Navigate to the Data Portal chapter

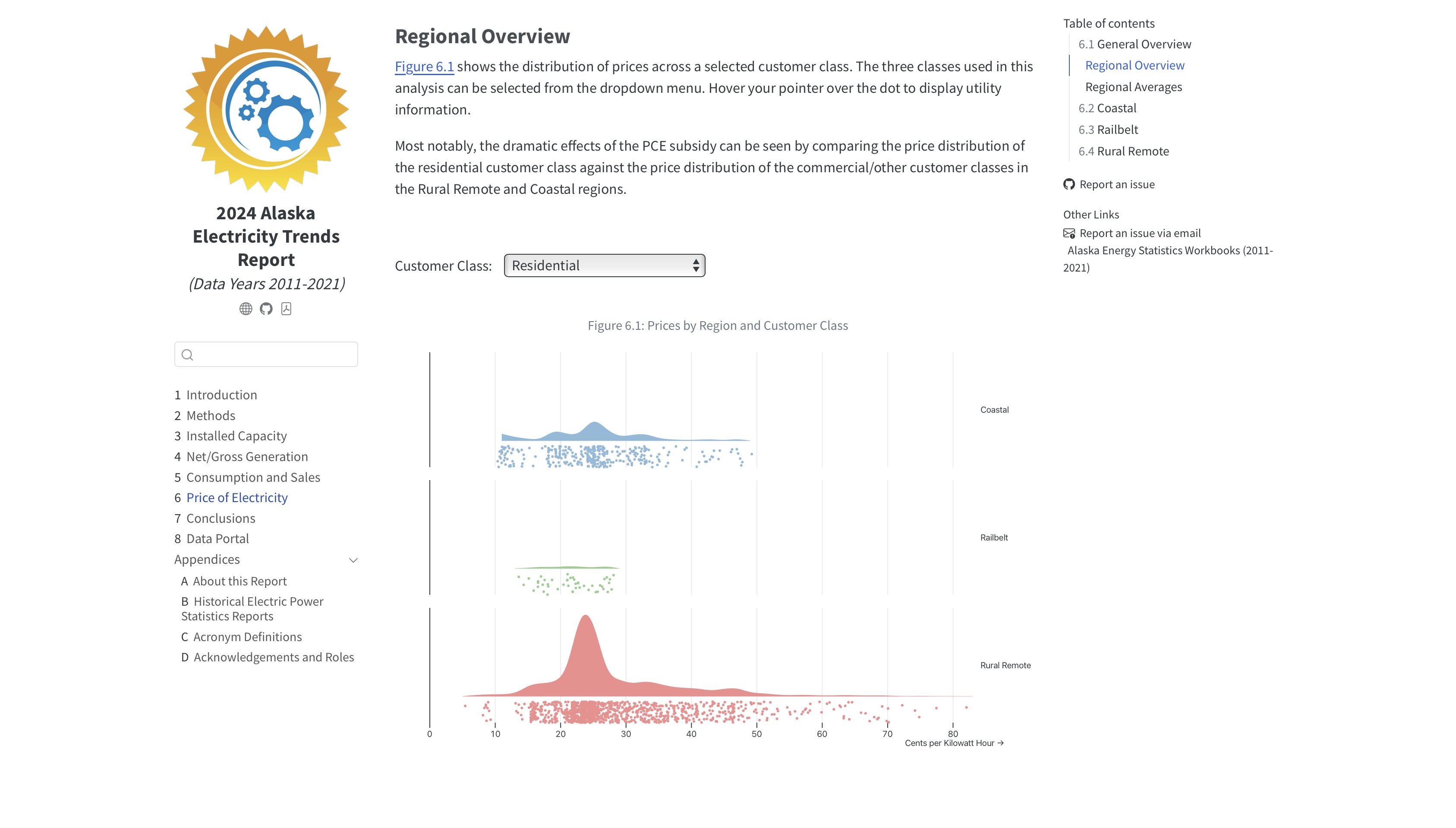click(217, 539)
